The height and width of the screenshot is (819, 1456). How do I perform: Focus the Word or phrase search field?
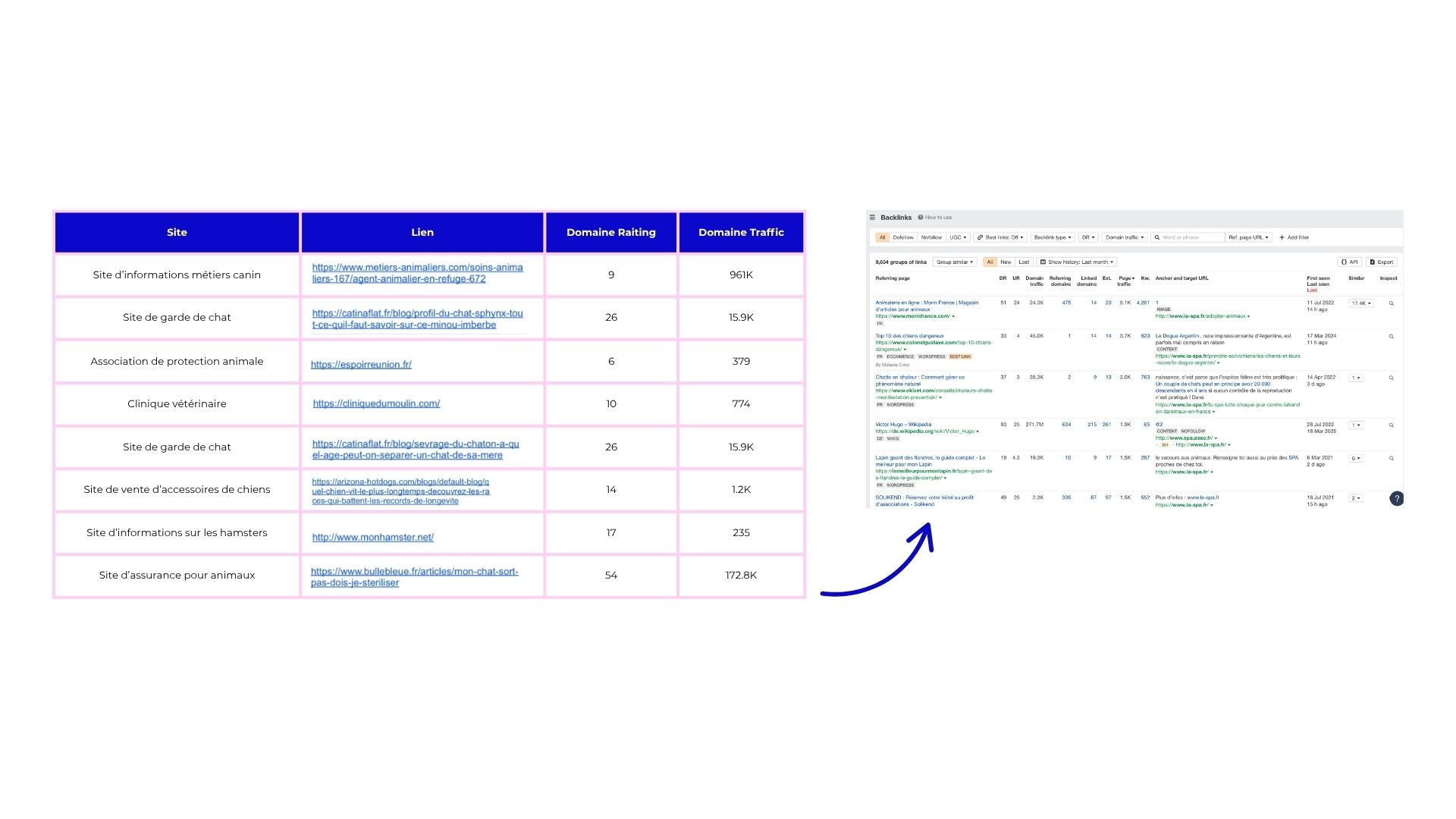point(1188,237)
